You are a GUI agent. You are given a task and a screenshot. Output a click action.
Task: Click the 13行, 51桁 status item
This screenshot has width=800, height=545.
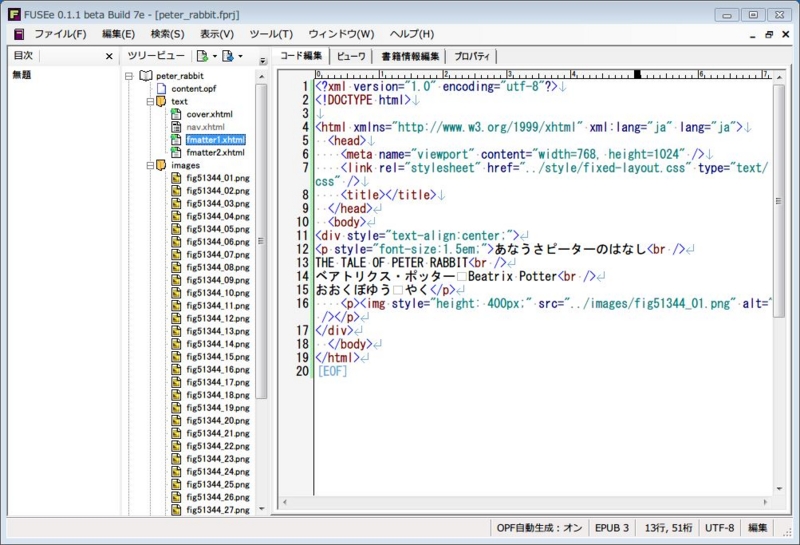[x=668, y=528]
